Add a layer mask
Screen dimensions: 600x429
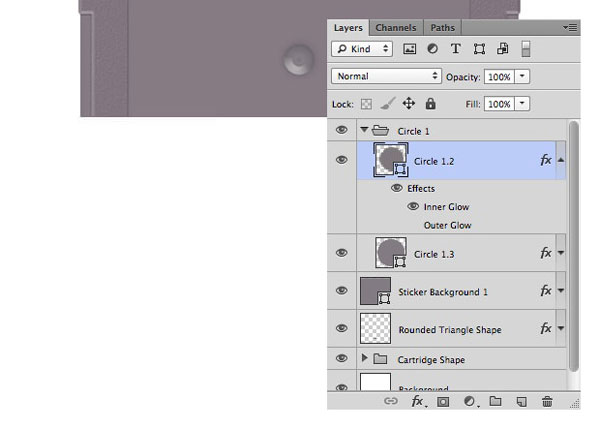(443, 401)
